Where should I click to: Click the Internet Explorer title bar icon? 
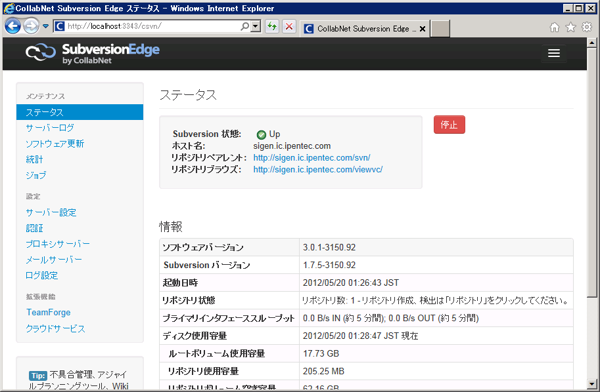(8, 8)
